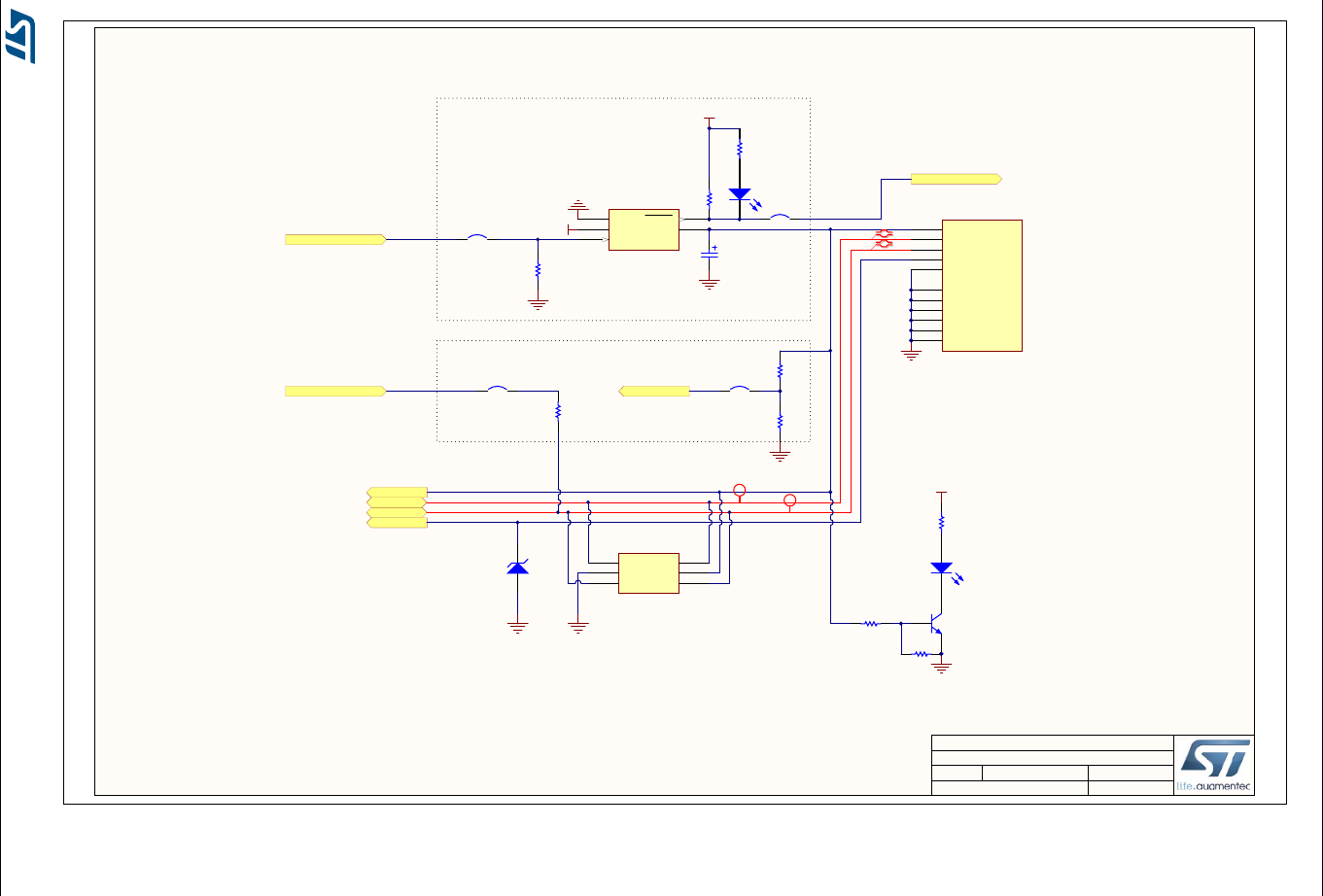Screen dimensions: 1323x896
Task: Select the red crossed jumpers near the connector
Action: [x=885, y=238]
